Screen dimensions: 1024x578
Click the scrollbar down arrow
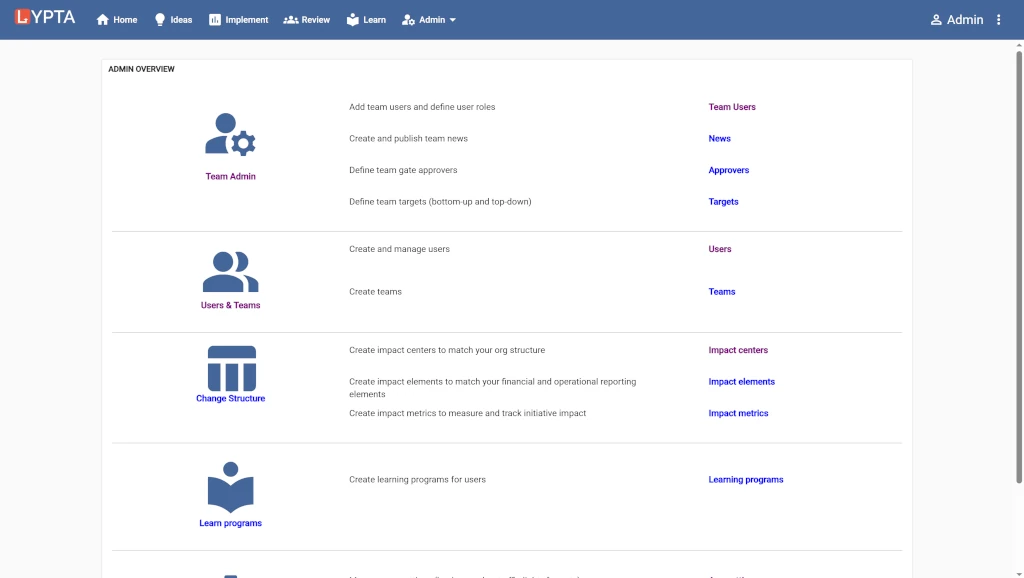tap(1019, 573)
